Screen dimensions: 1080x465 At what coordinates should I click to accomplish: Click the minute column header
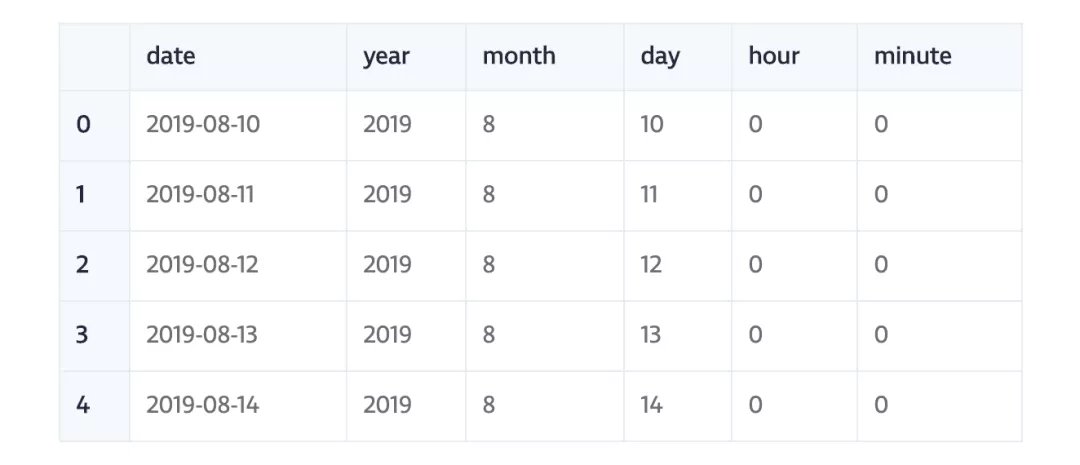click(x=912, y=56)
